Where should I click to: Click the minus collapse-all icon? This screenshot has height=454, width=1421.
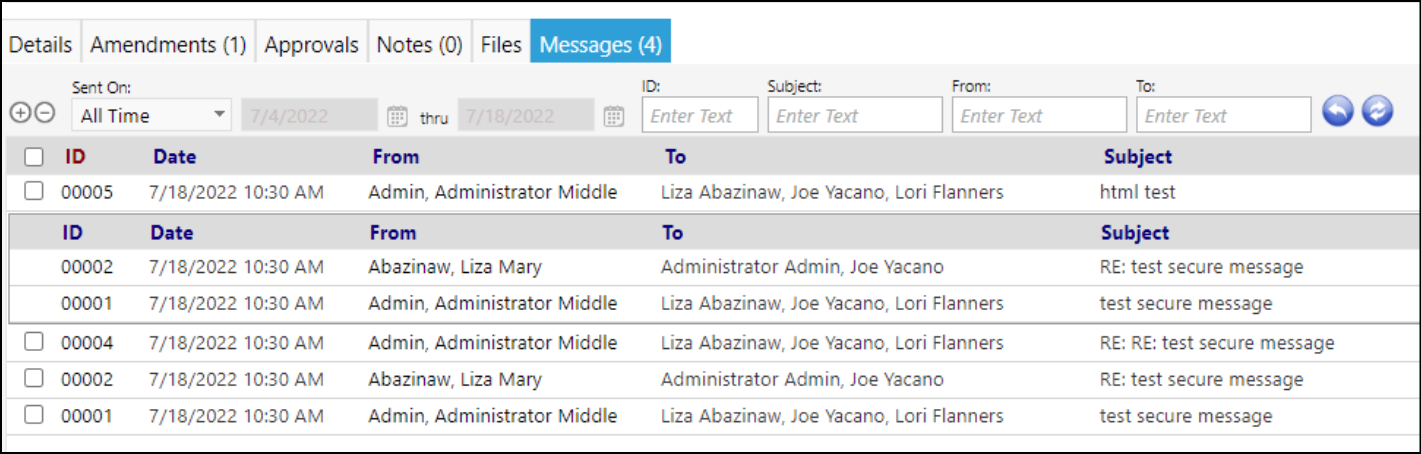[x=44, y=113]
